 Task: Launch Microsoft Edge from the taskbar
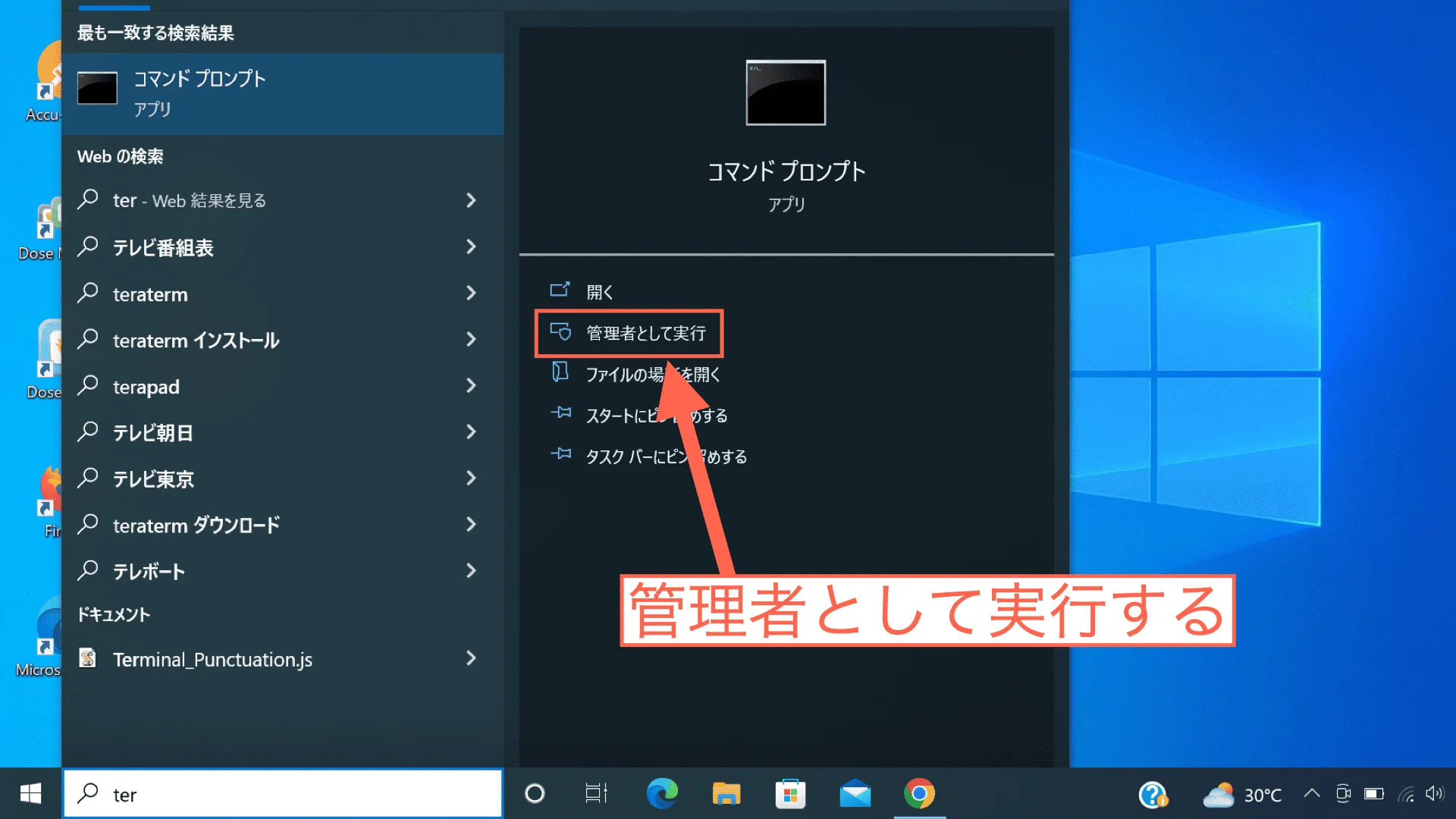pos(664,794)
